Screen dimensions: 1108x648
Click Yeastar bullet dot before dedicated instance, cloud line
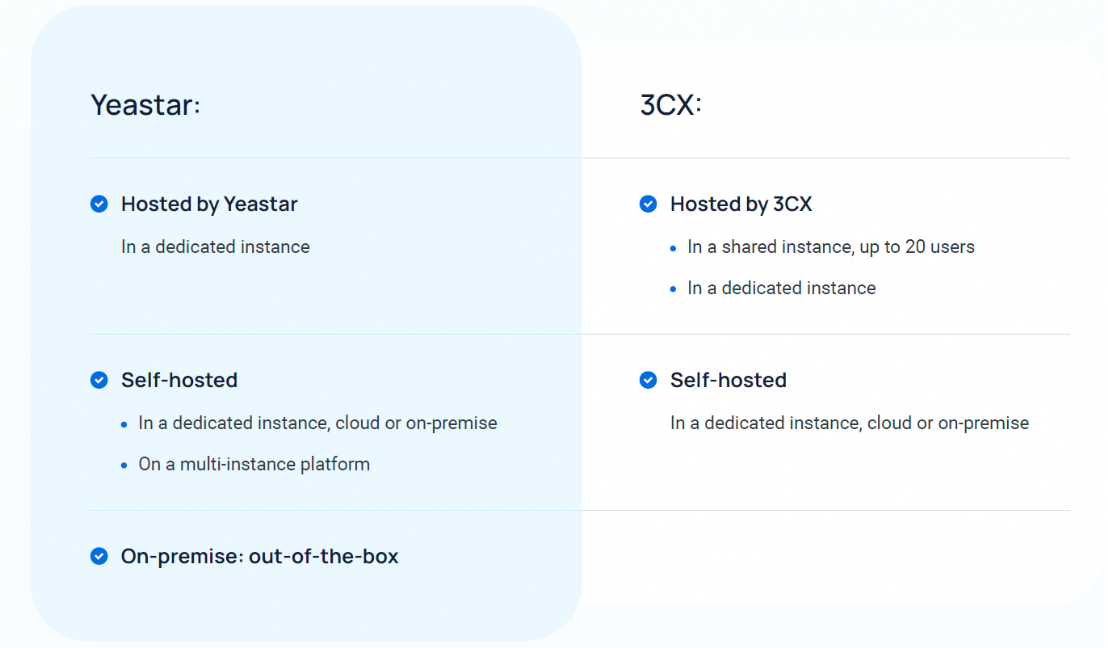124,424
